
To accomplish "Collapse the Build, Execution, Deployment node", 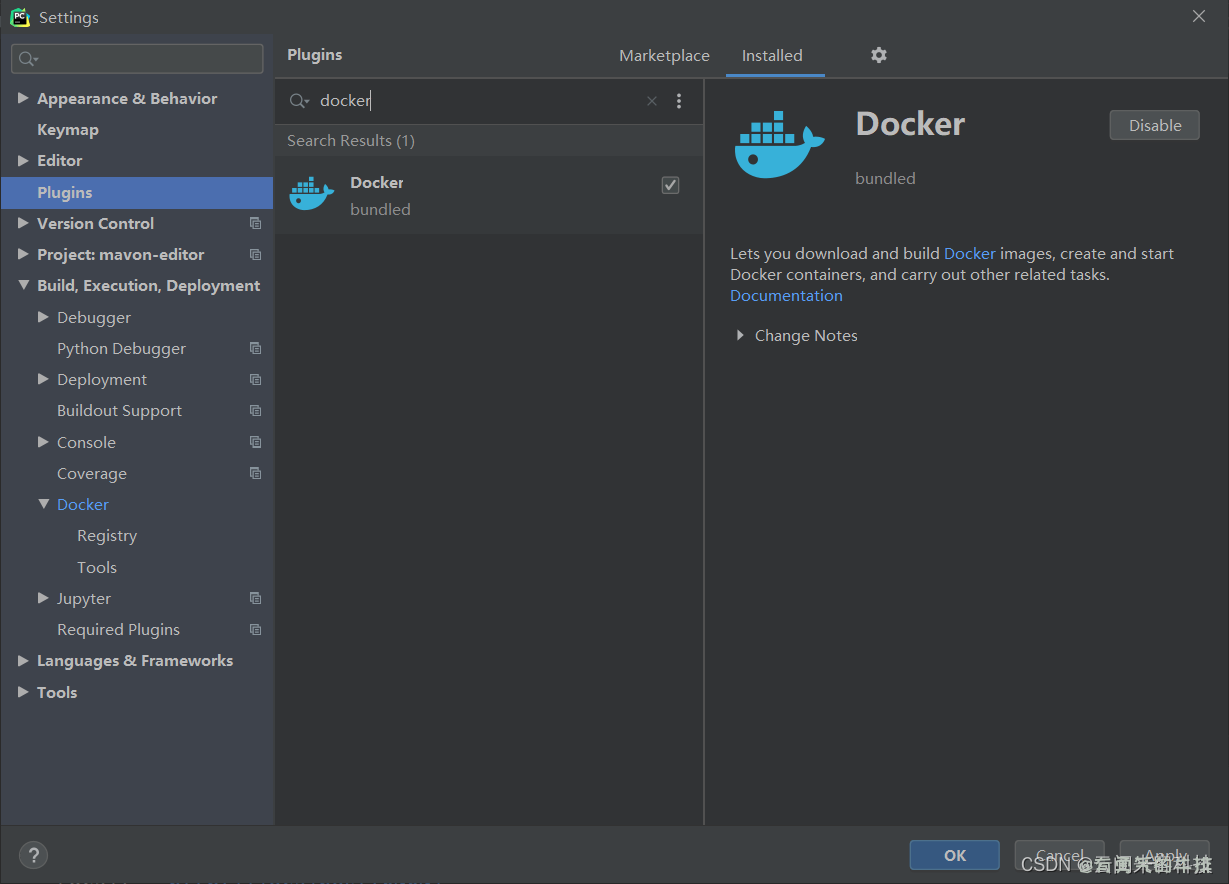I will [x=24, y=286].
